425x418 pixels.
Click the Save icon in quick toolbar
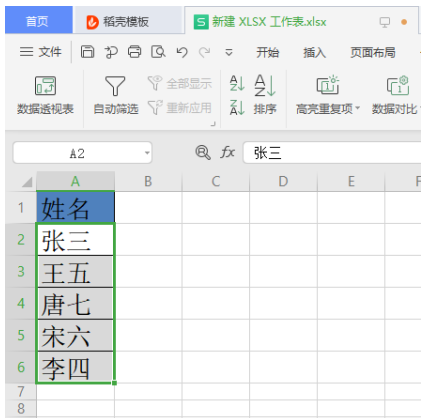(x=87, y=52)
